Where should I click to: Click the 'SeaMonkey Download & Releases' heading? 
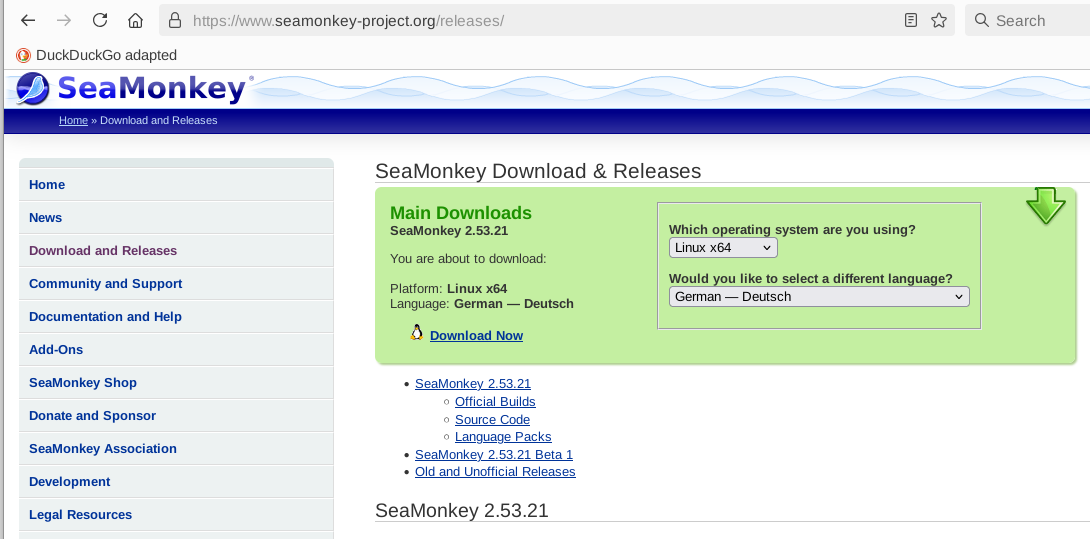point(538,171)
